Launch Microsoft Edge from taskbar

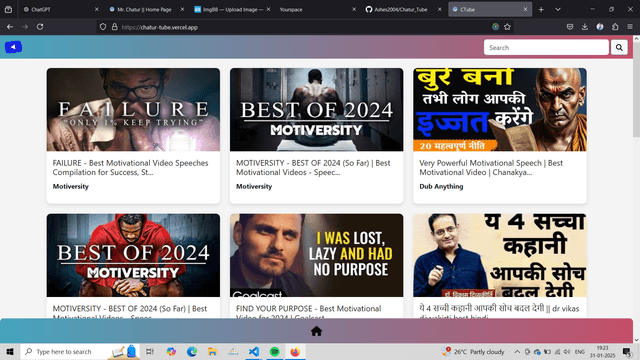point(192,351)
